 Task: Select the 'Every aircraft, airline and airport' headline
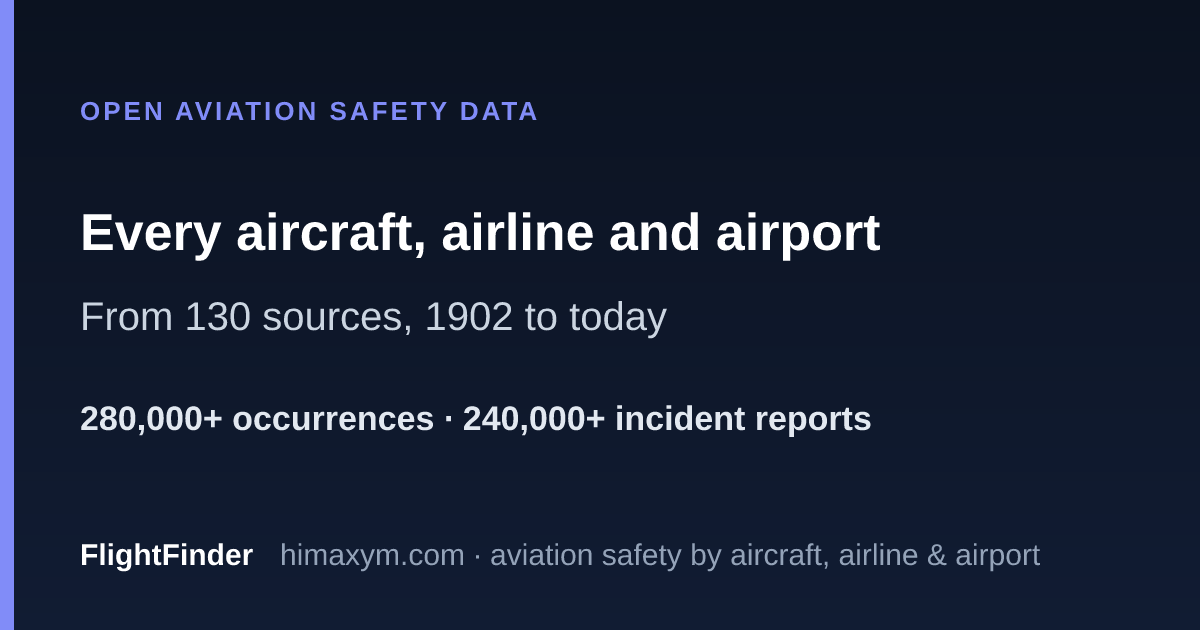coord(480,233)
